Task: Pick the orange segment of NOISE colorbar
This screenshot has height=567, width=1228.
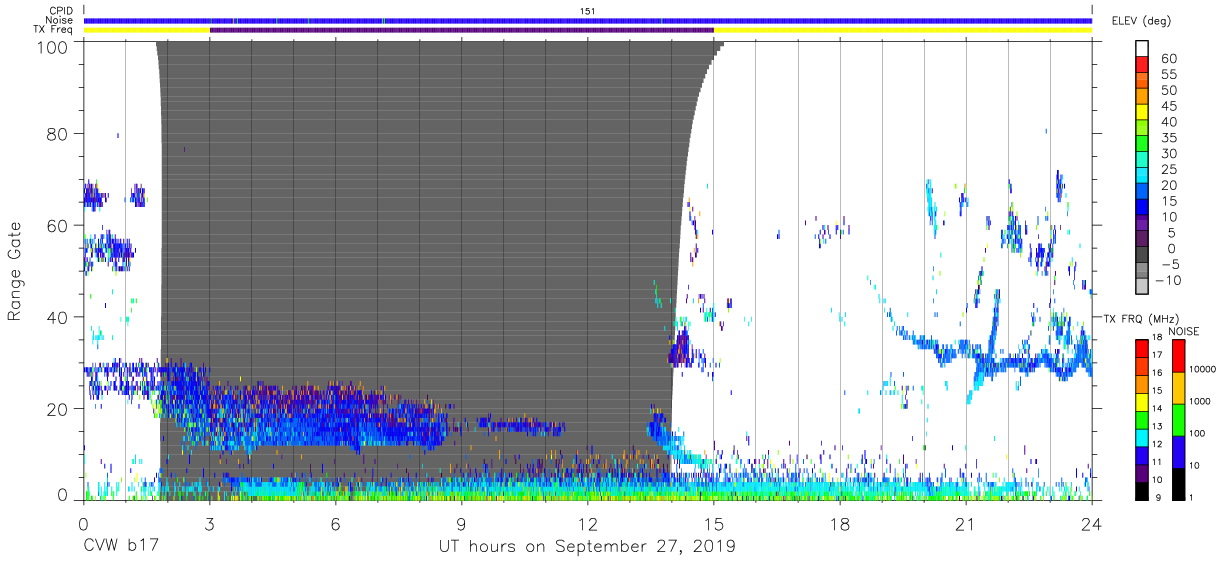Action: (1179, 387)
